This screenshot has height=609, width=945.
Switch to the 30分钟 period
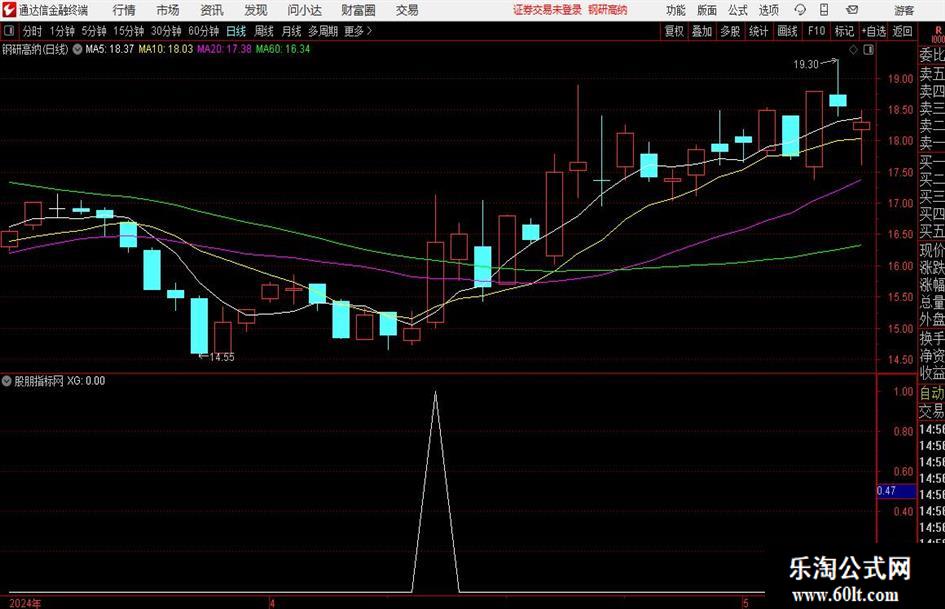[166, 31]
